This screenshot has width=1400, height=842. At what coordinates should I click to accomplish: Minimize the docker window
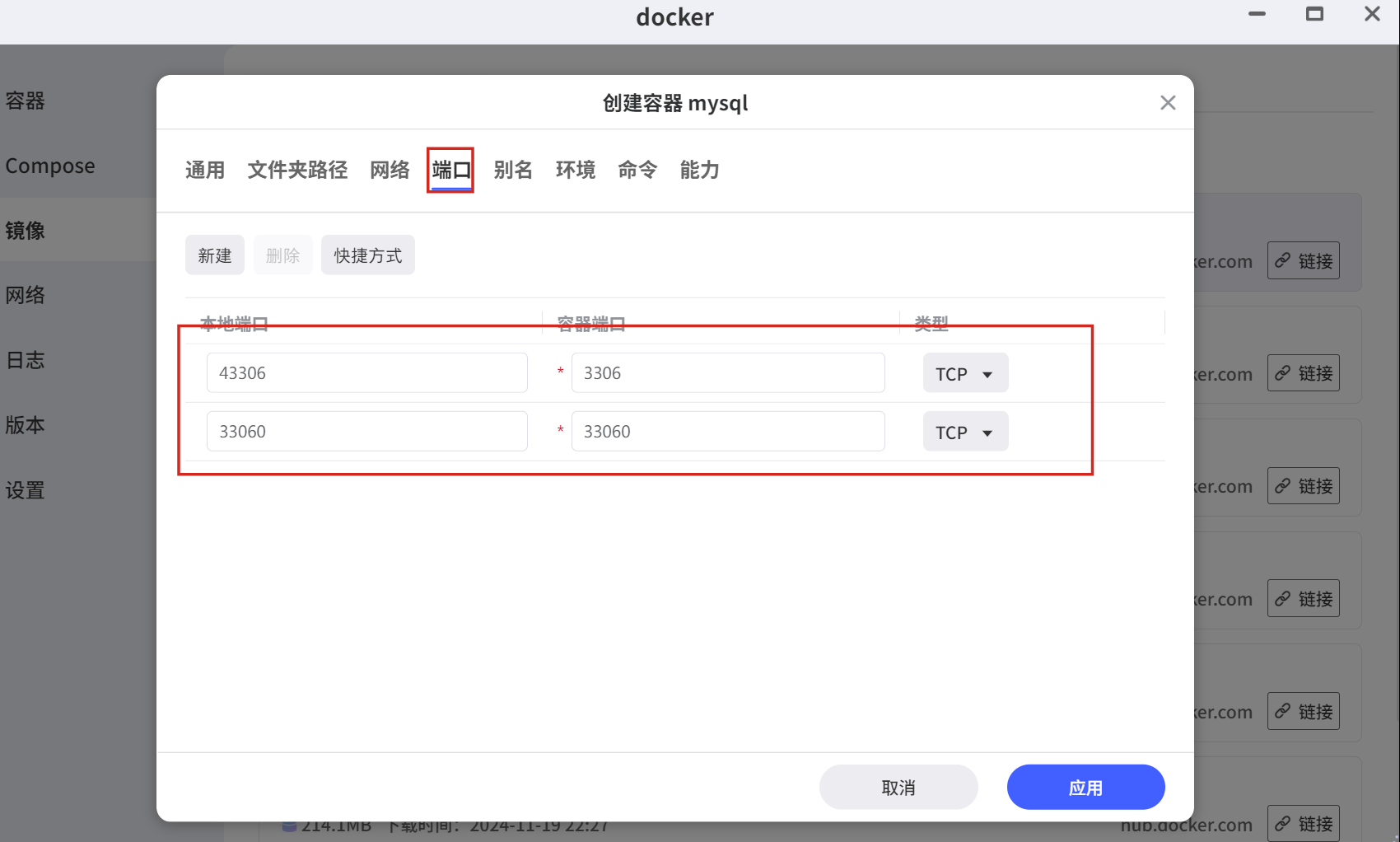(x=1257, y=14)
